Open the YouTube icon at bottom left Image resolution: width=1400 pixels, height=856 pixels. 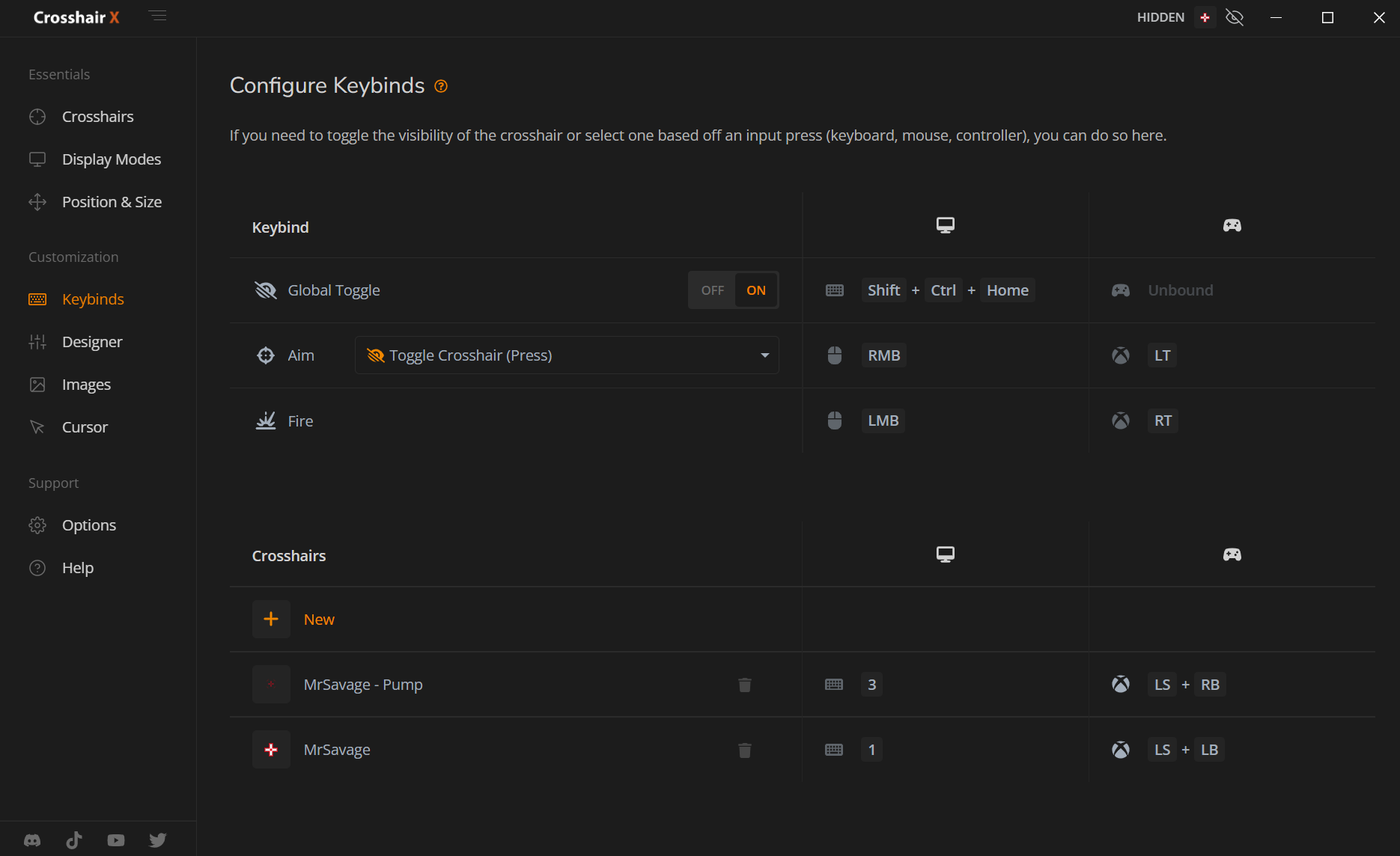116,840
